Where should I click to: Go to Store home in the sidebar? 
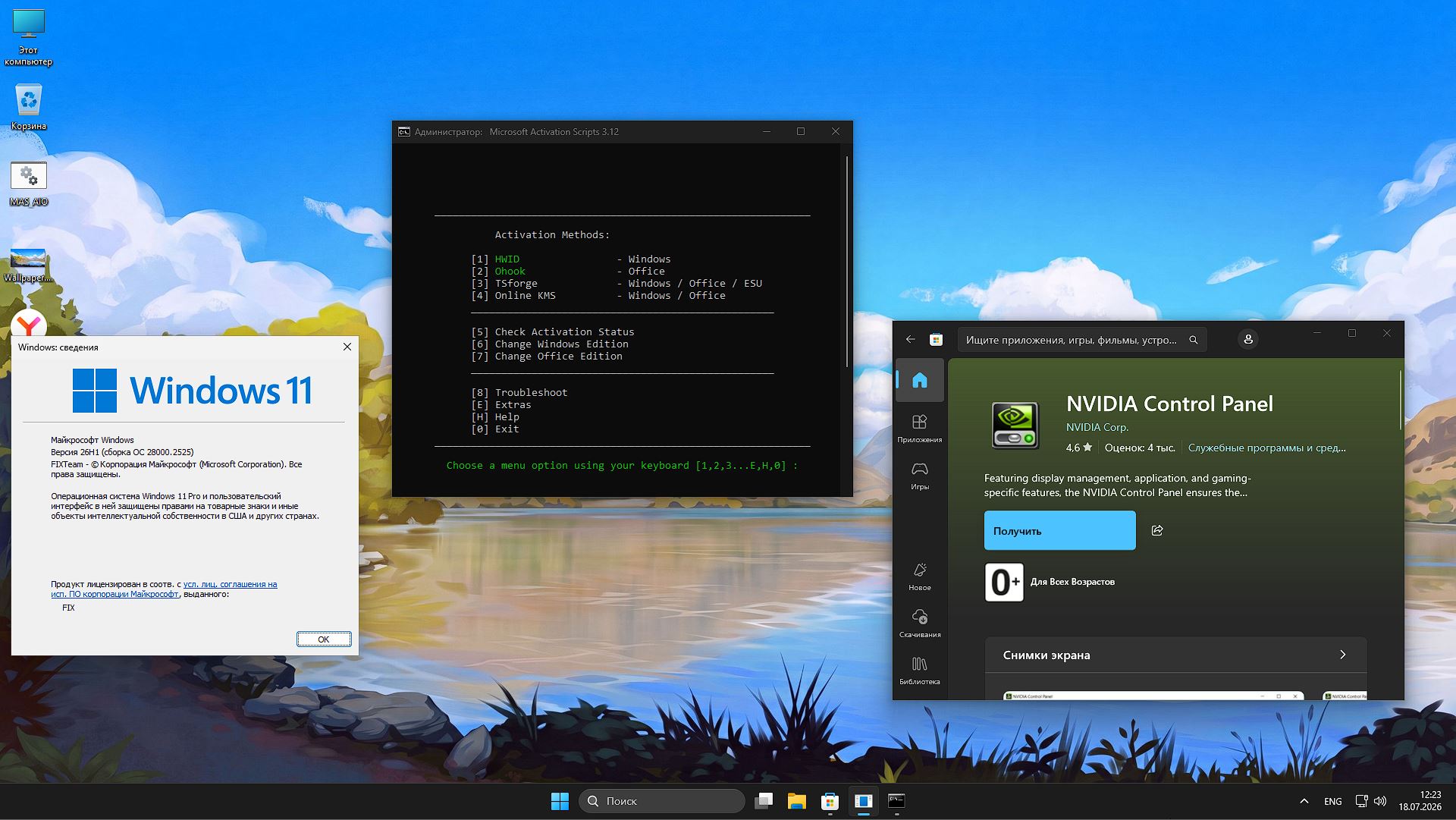920,380
